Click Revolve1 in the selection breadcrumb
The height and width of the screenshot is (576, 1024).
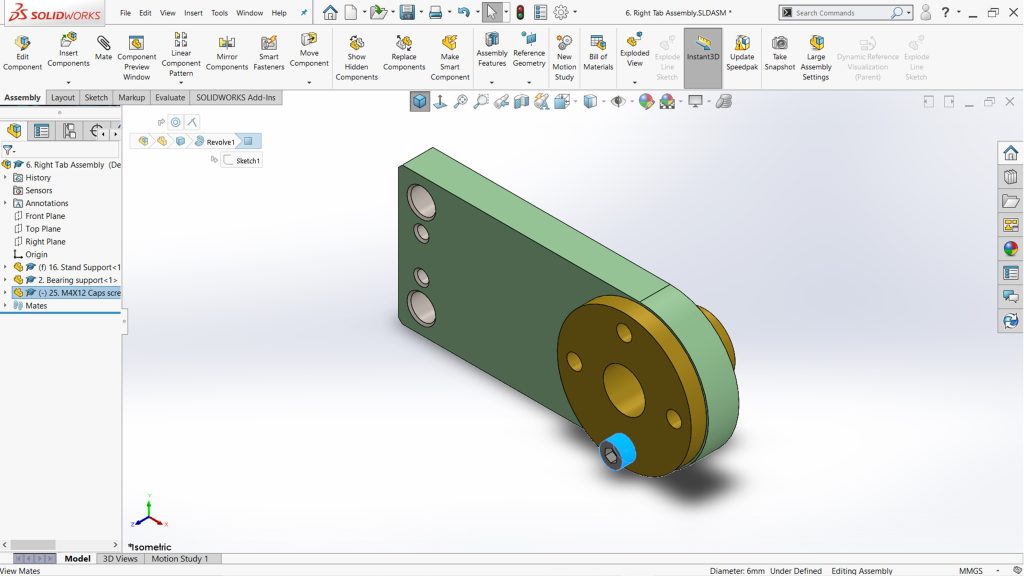(220, 142)
